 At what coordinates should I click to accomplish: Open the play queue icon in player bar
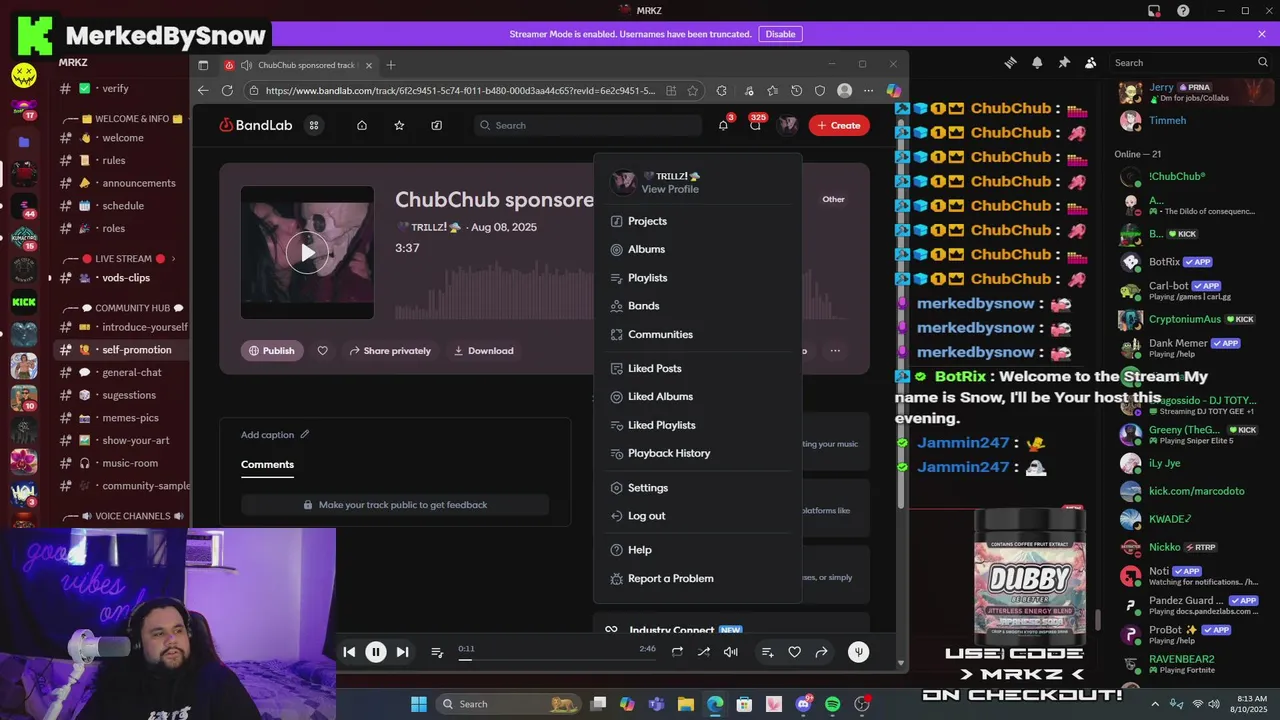click(x=437, y=652)
